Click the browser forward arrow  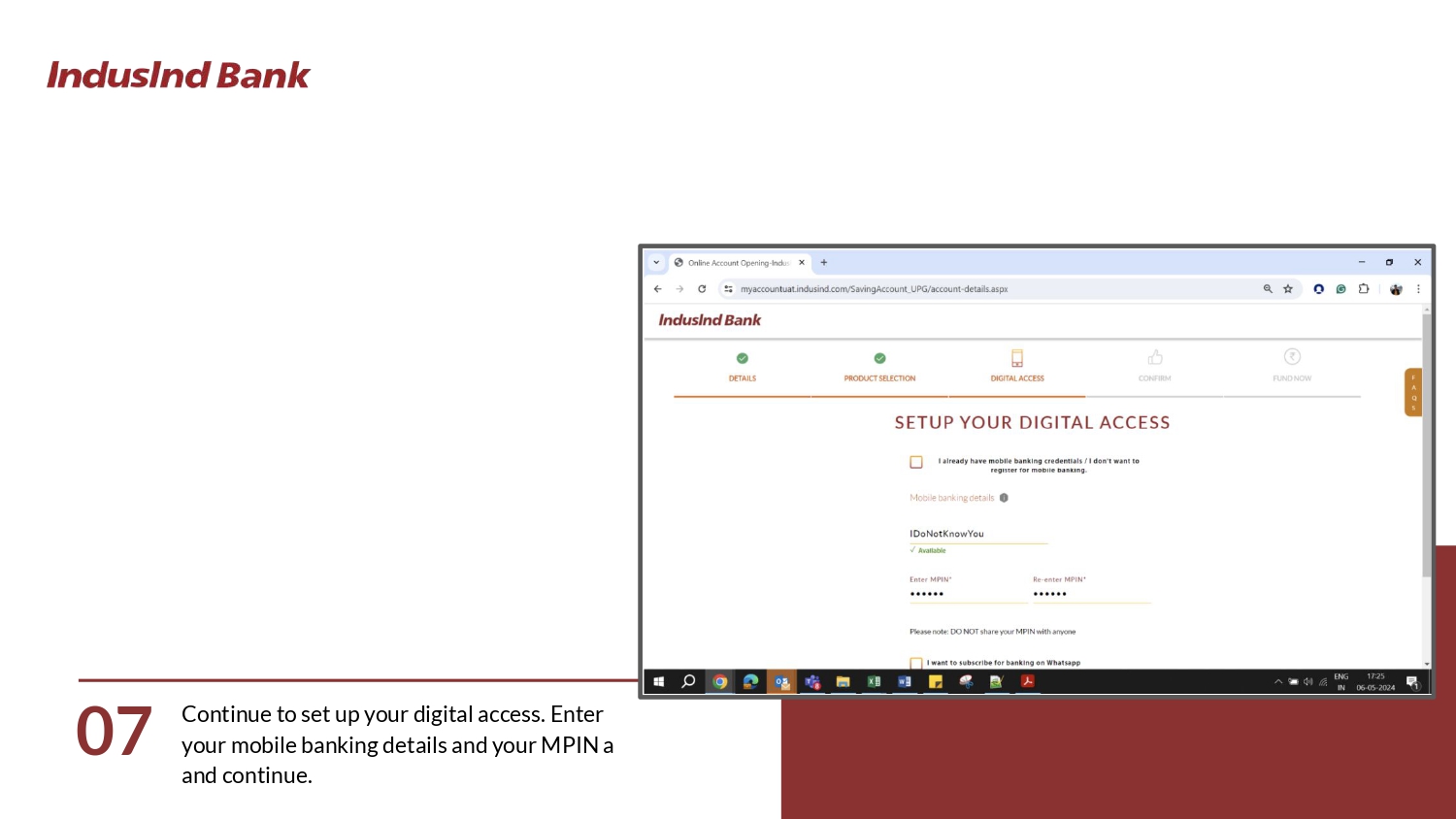pos(679,289)
